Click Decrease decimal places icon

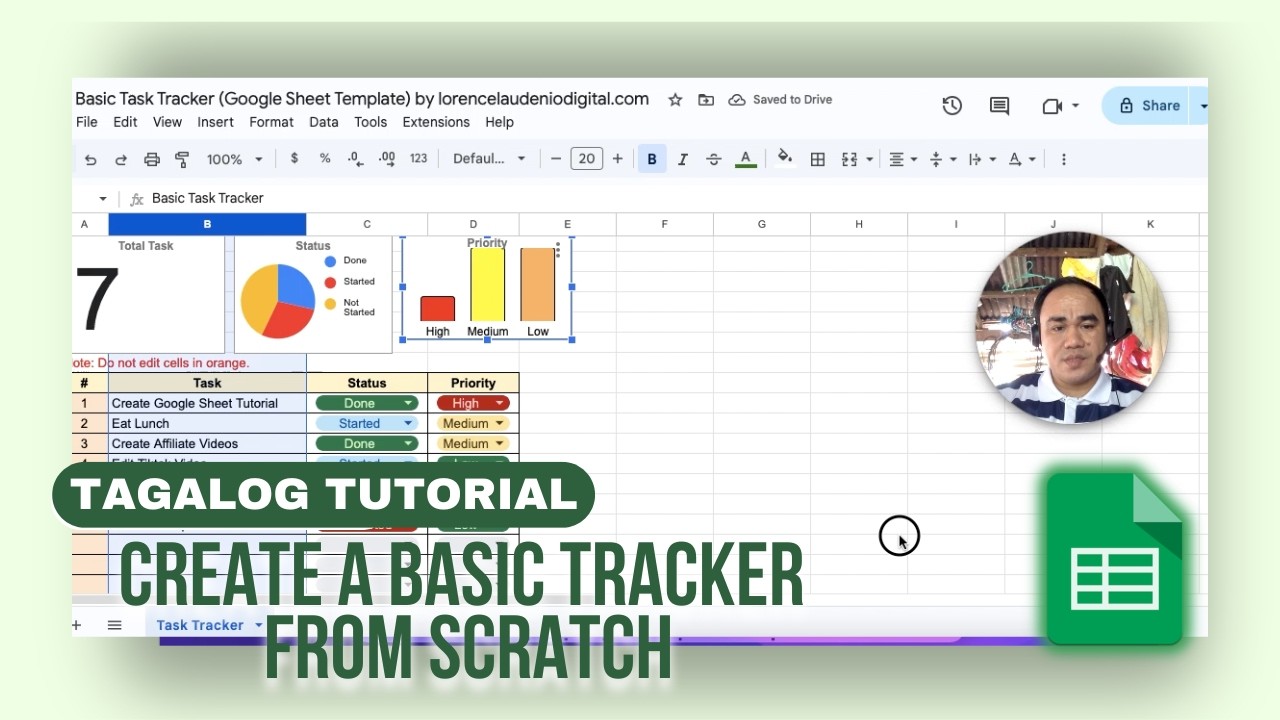[x=355, y=159]
